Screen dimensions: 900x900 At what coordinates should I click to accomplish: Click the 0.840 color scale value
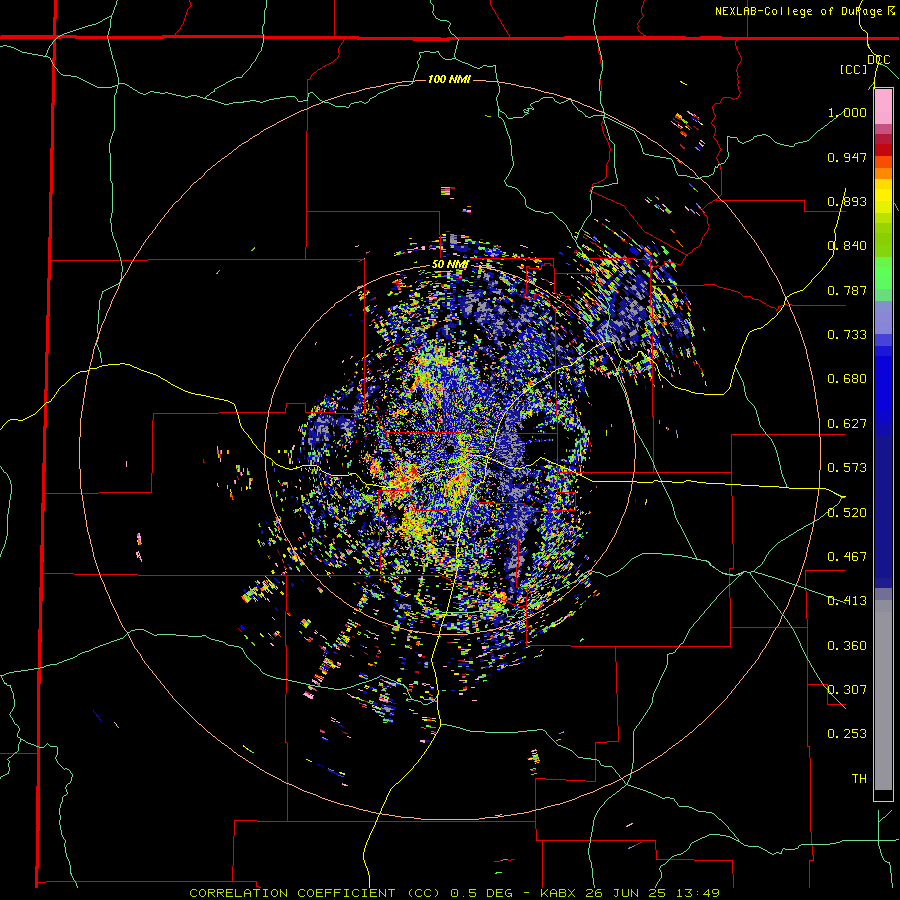[847, 246]
